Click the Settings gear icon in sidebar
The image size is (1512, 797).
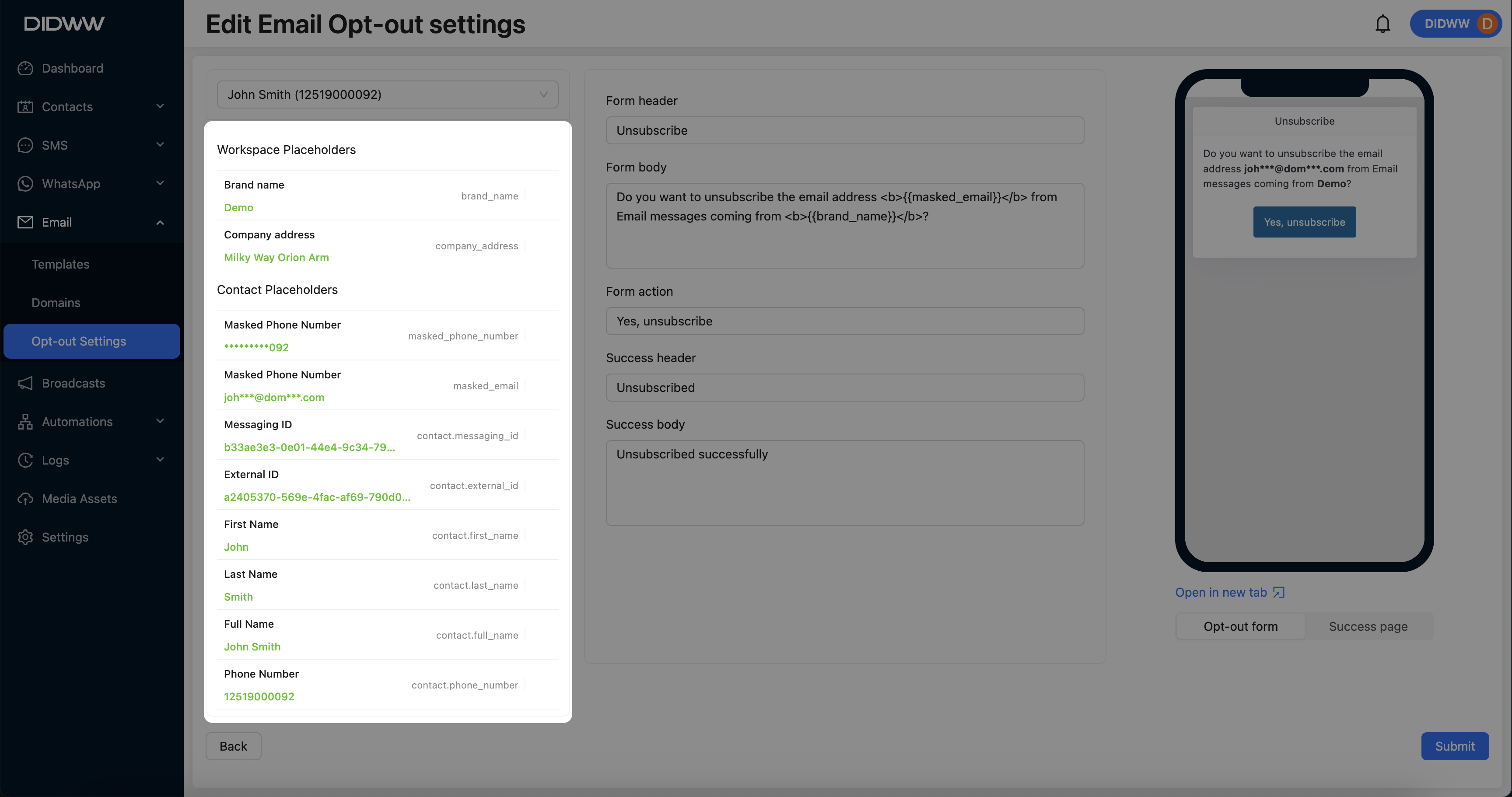coord(25,537)
